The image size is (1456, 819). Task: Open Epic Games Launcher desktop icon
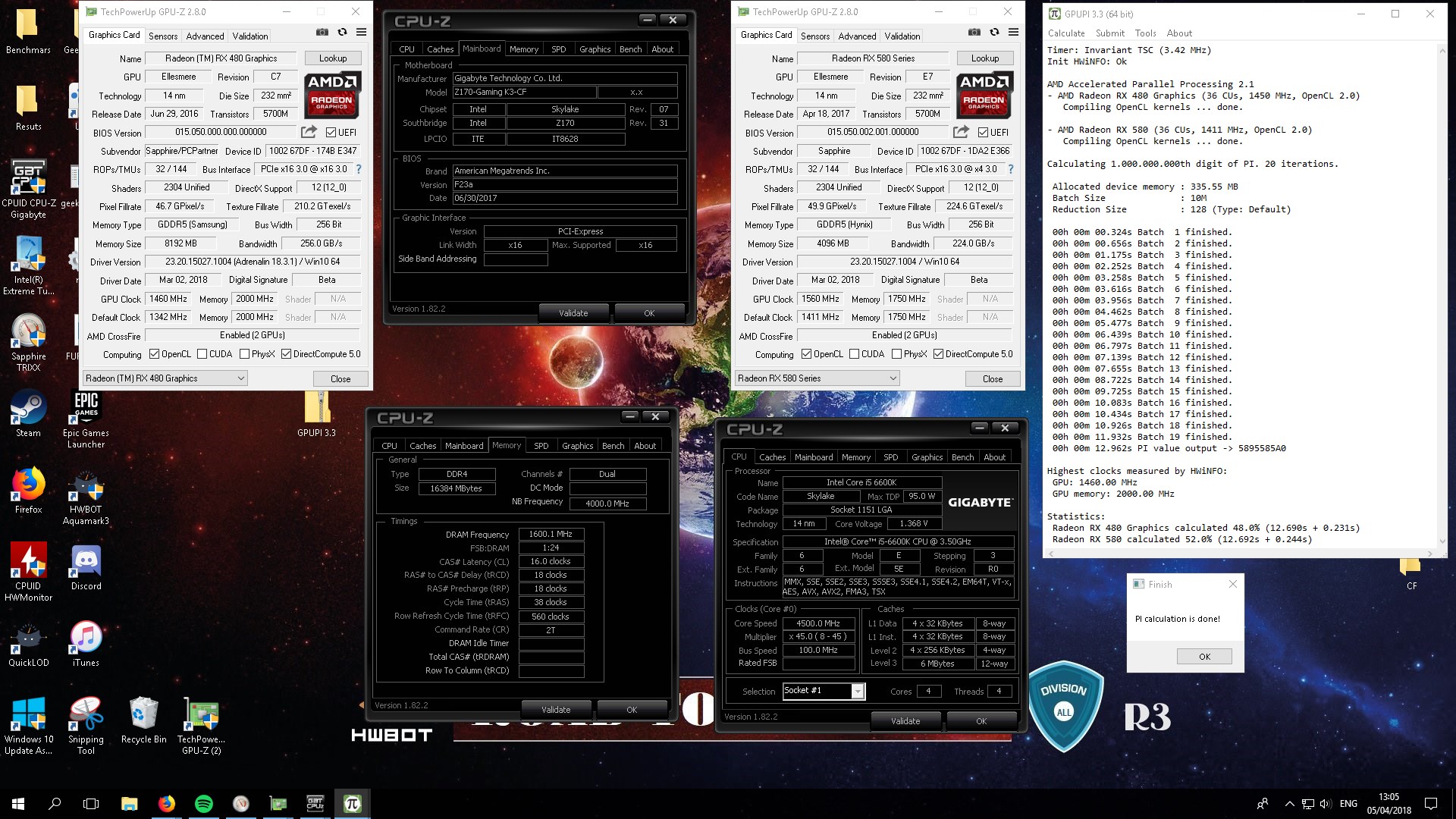[86, 419]
